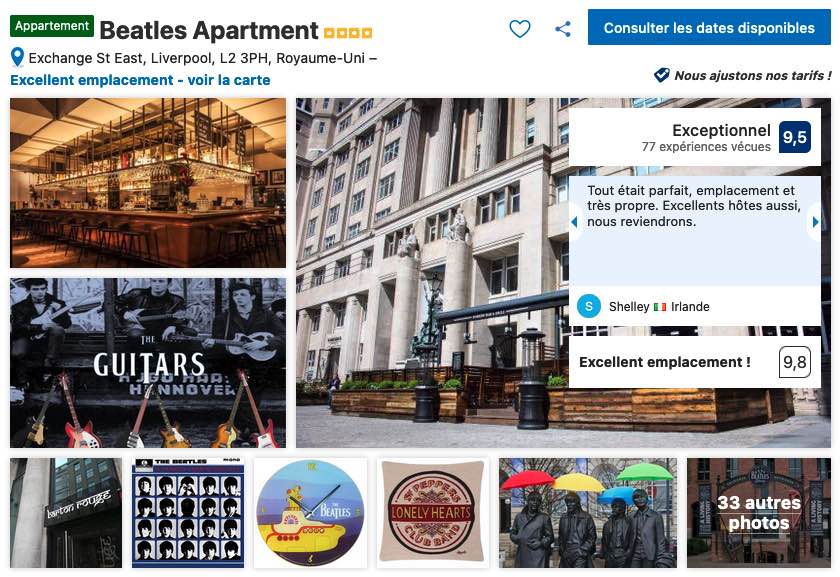Viewport: 840px width, 577px height.
Task: Open the Lonely Hearts cushion thumbnail
Action: click(433, 513)
